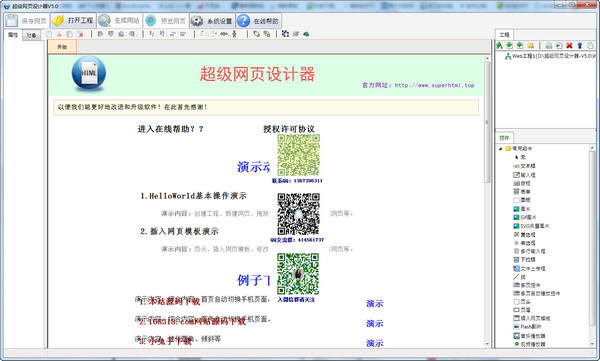Click the scissors cut icon

pyautogui.click(x=59, y=34)
